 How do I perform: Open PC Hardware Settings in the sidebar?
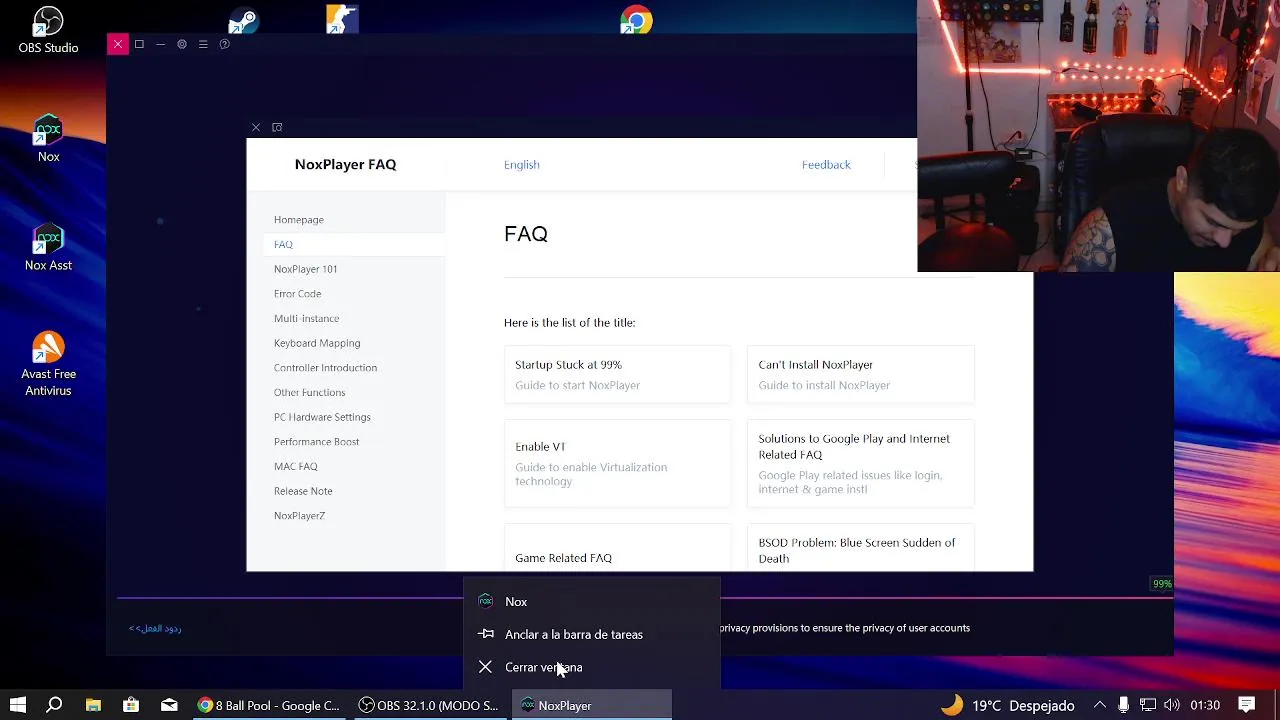(x=322, y=417)
